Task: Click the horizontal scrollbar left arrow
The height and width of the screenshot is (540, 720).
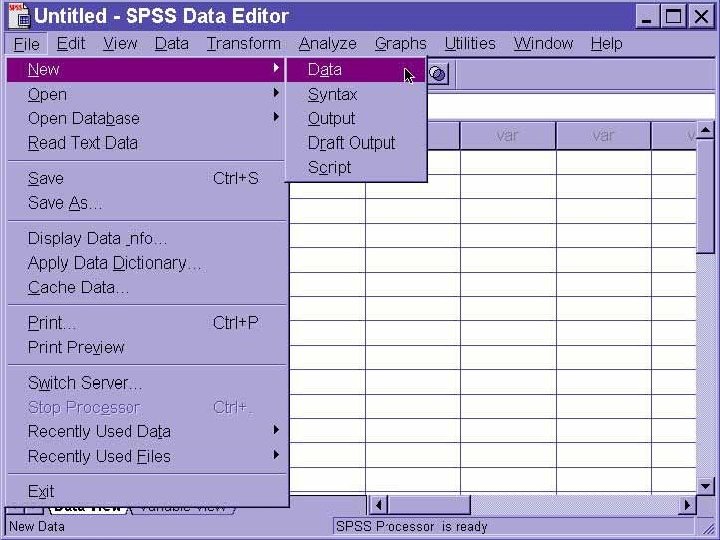Action: click(379, 505)
